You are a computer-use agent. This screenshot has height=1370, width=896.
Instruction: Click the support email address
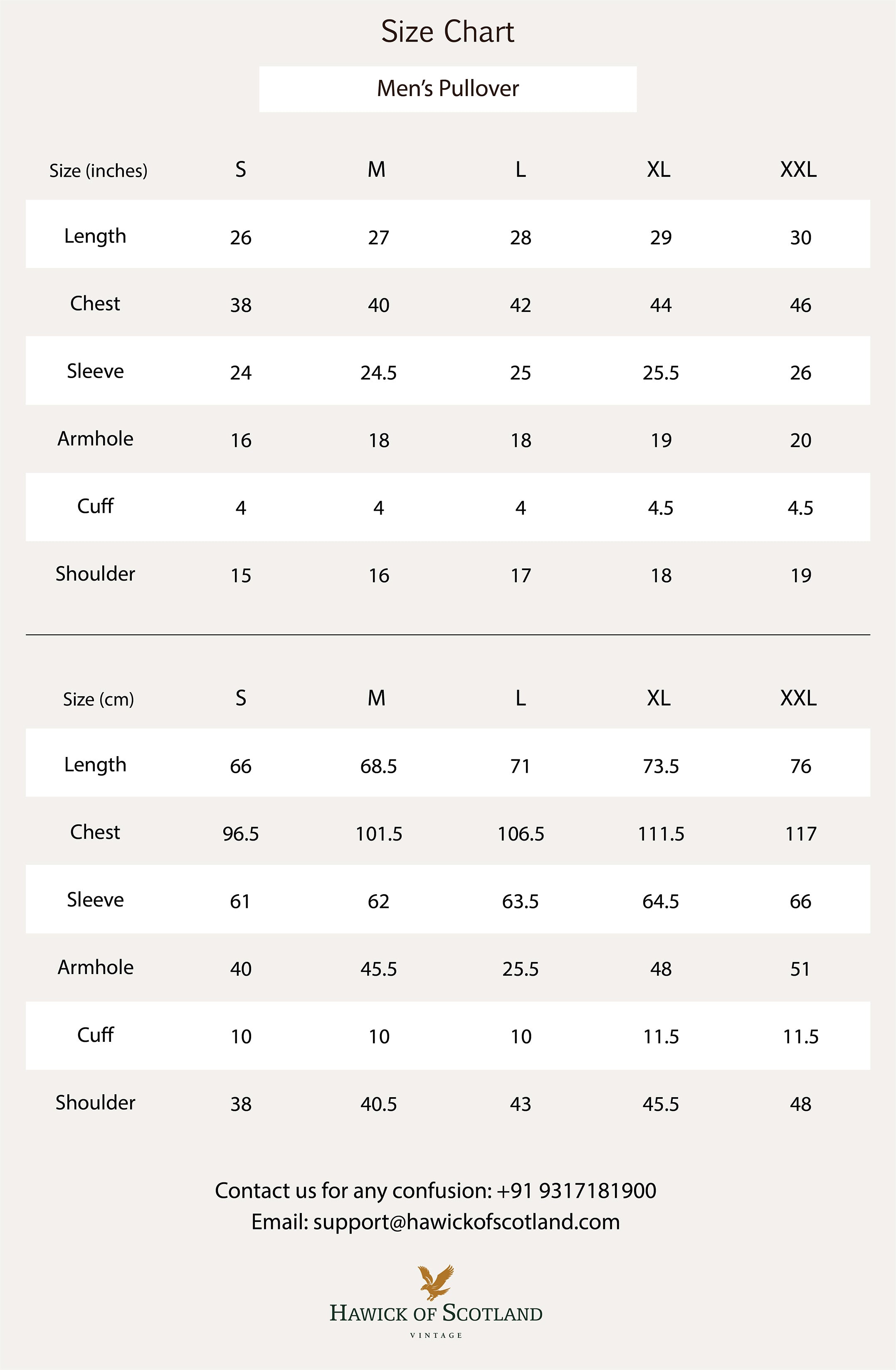(466, 1222)
